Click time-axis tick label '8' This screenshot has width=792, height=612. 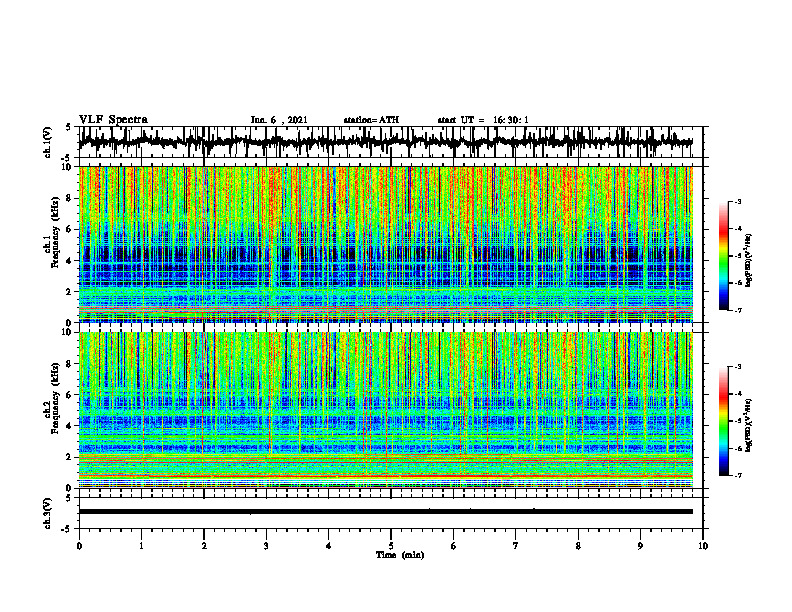click(x=578, y=546)
